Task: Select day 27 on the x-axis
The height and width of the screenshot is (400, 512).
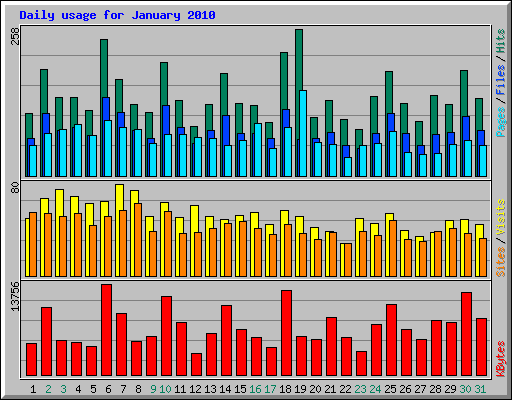Action: (x=420, y=389)
